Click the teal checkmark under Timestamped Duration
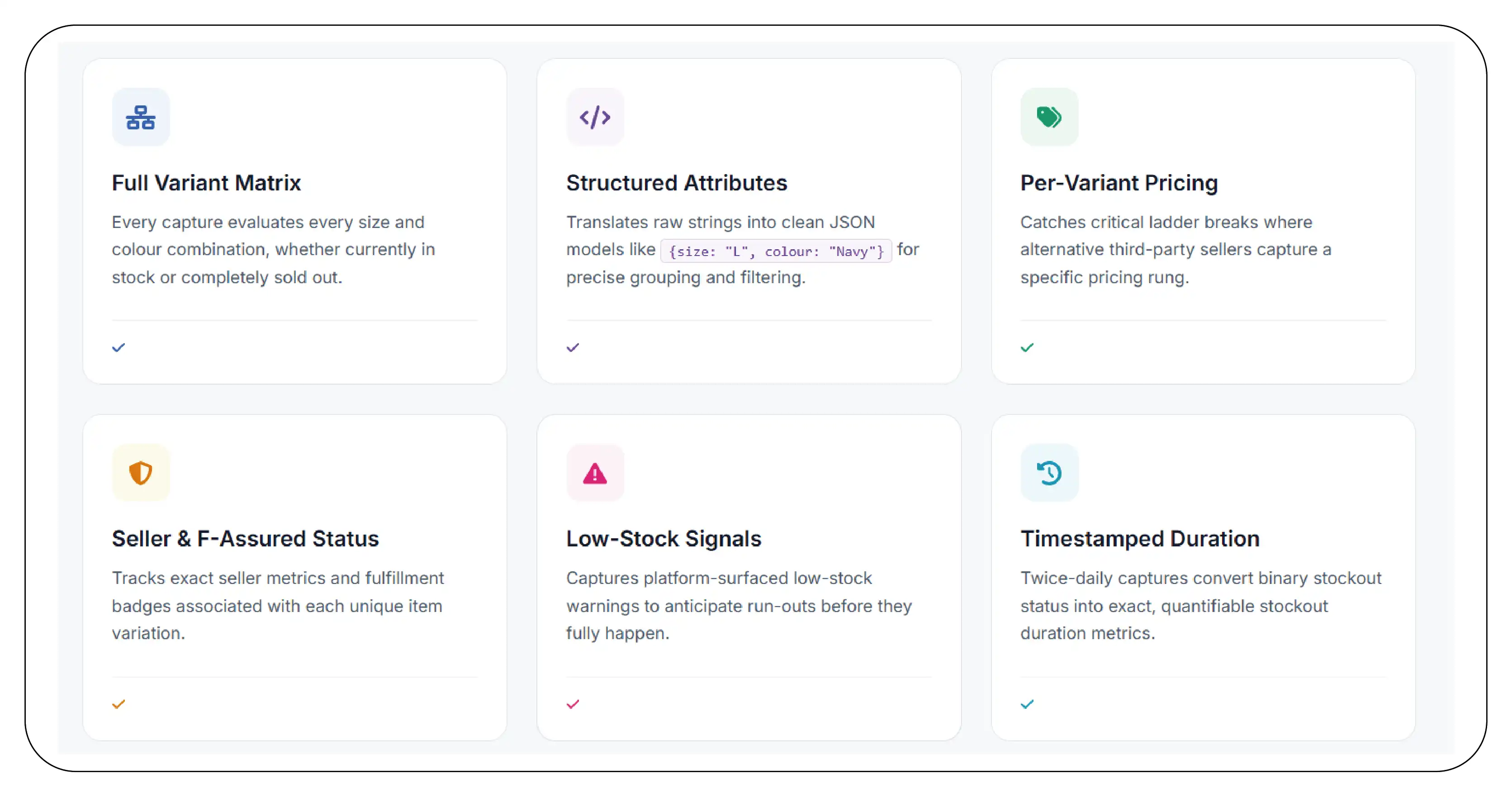This screenshot has width=1512, height=797. [x=1027, y=704]
